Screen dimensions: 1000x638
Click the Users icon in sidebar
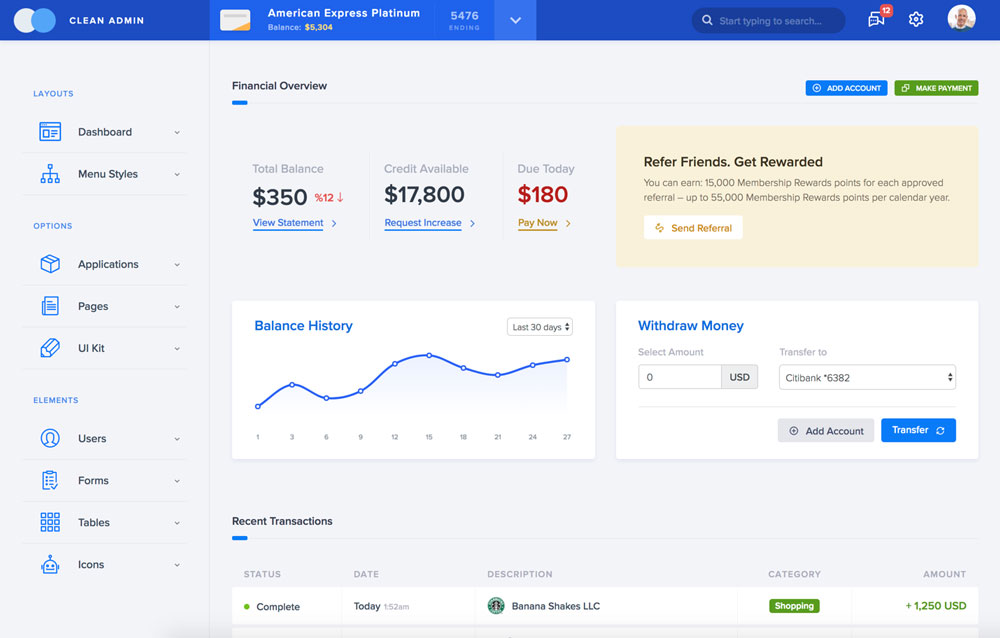point(50,438)
